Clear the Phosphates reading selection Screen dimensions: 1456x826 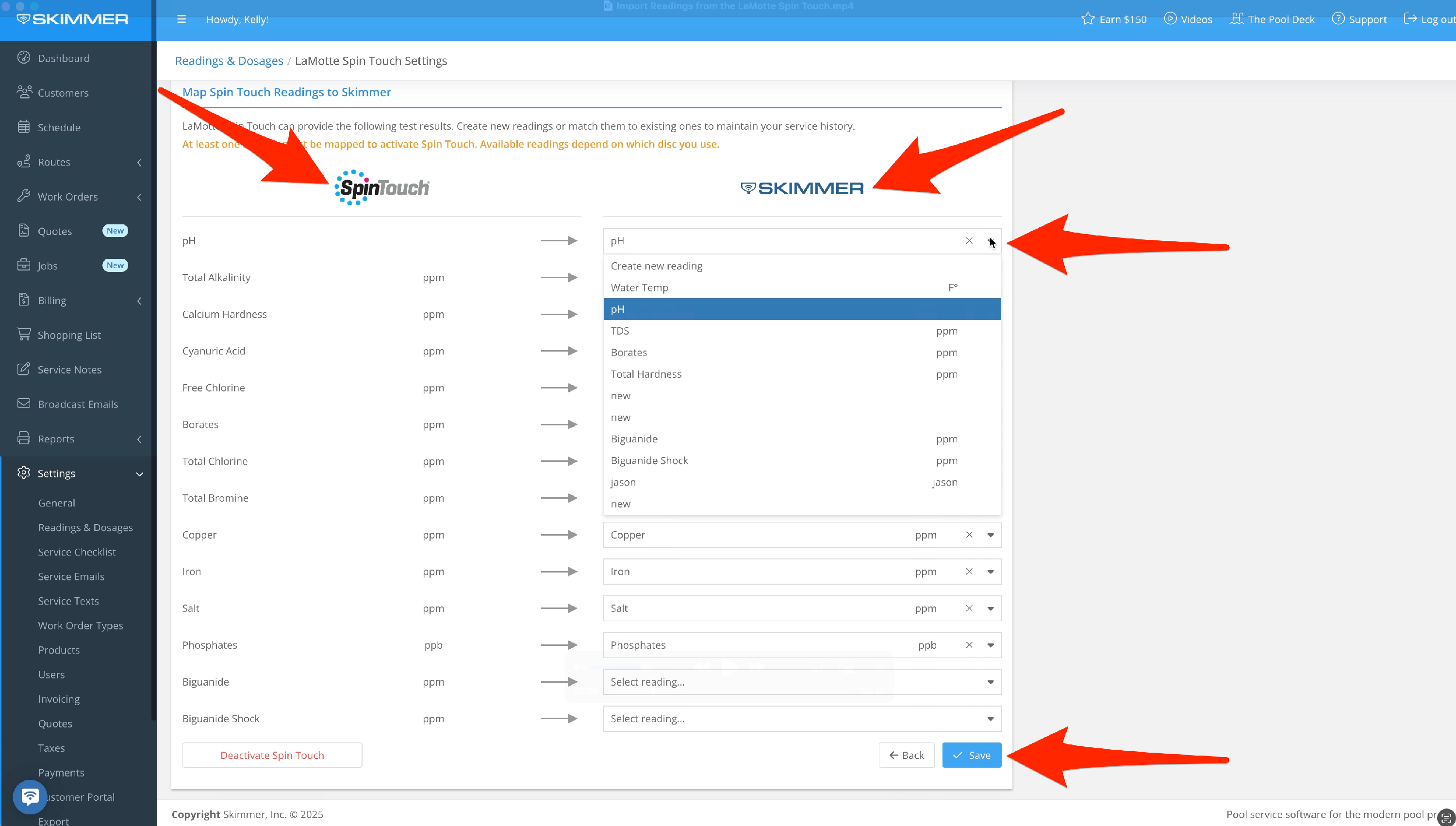(x=969, y=645)
